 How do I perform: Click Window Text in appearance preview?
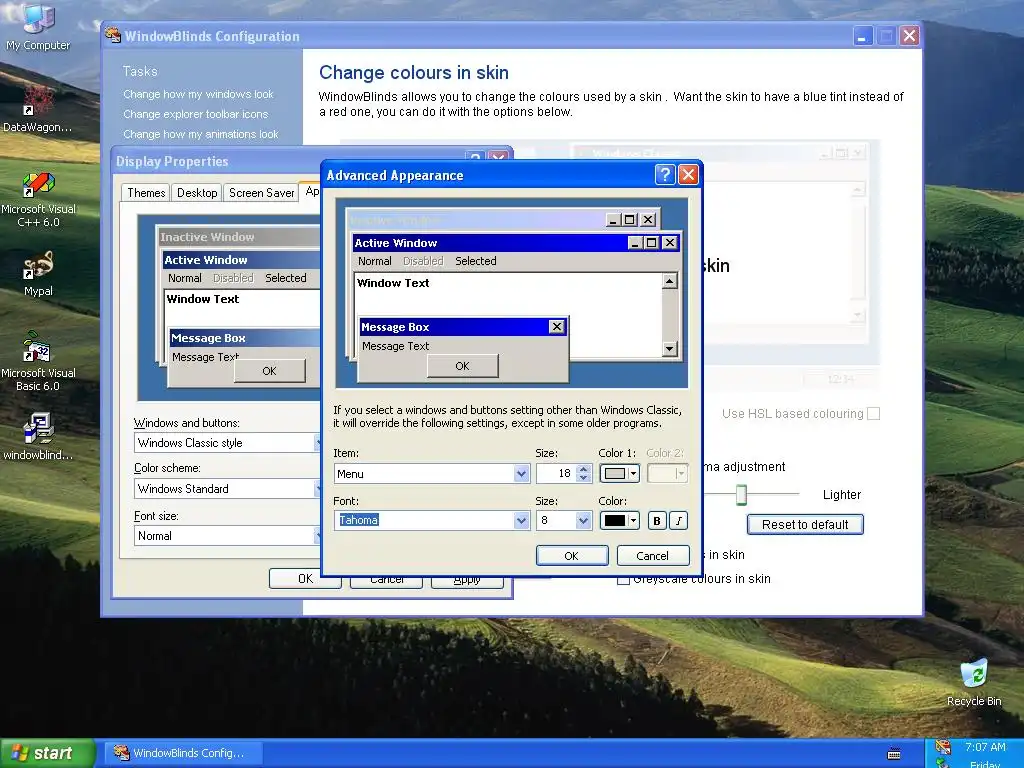[x=392, y=283]
